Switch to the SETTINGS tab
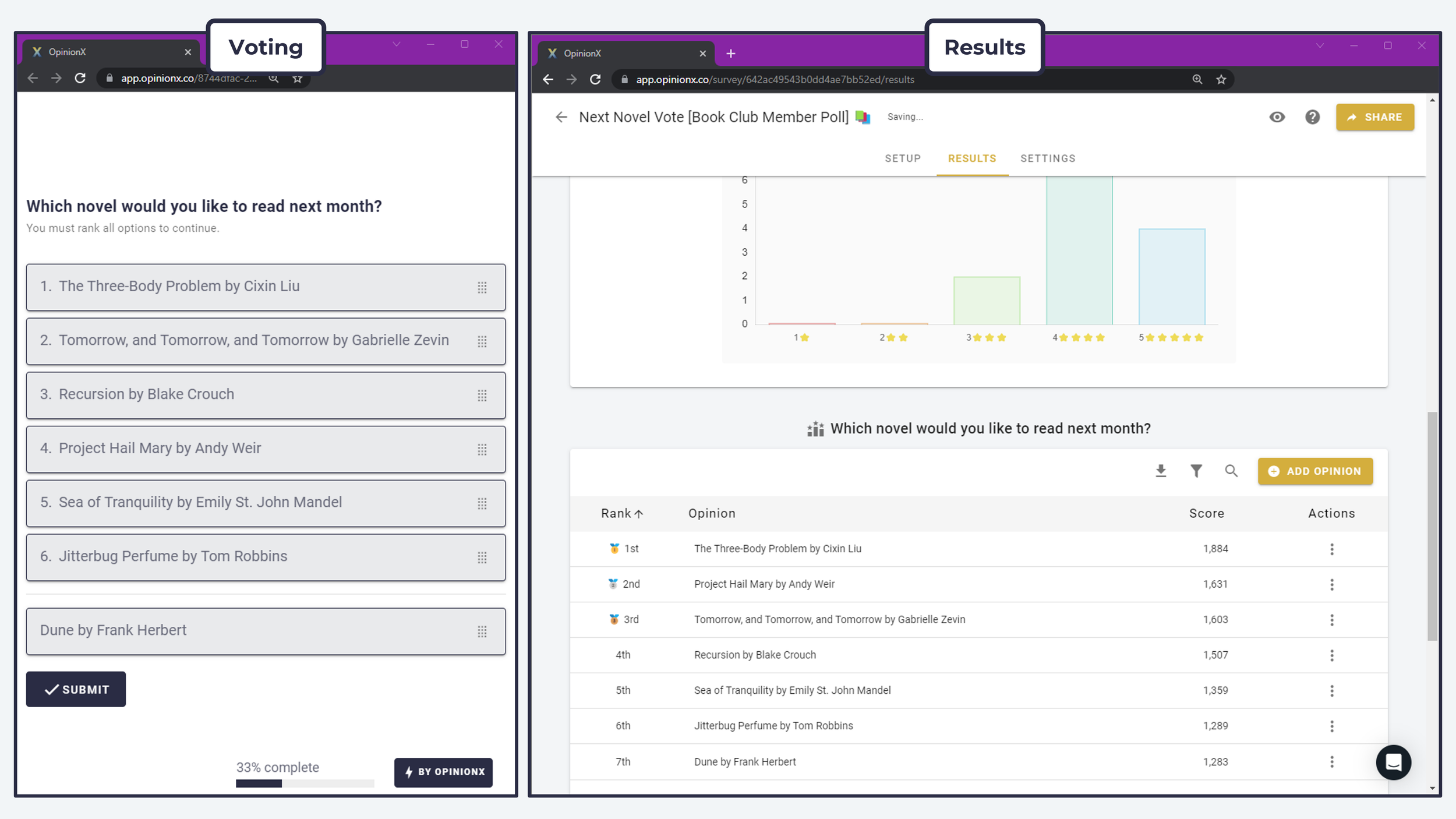The width and height of the screenshot is (1456, 819). click(x=1048, y=158)
